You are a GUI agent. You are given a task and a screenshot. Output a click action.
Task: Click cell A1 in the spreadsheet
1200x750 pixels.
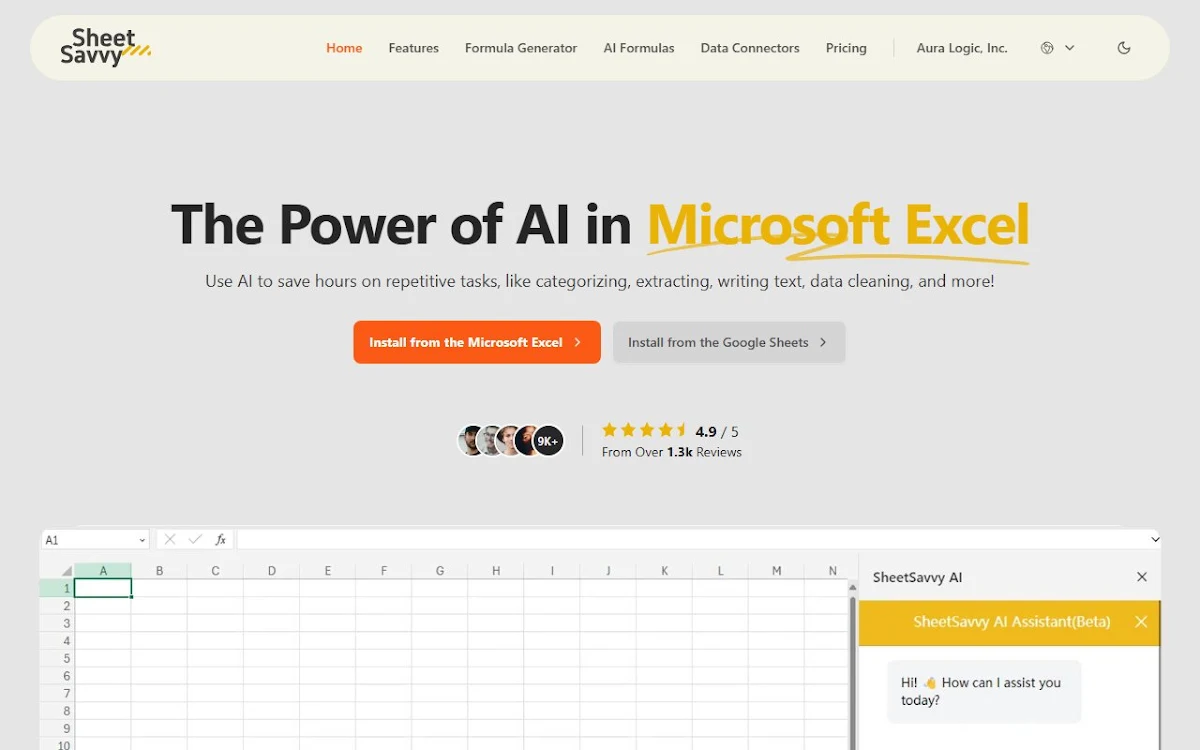pos(103,588)
